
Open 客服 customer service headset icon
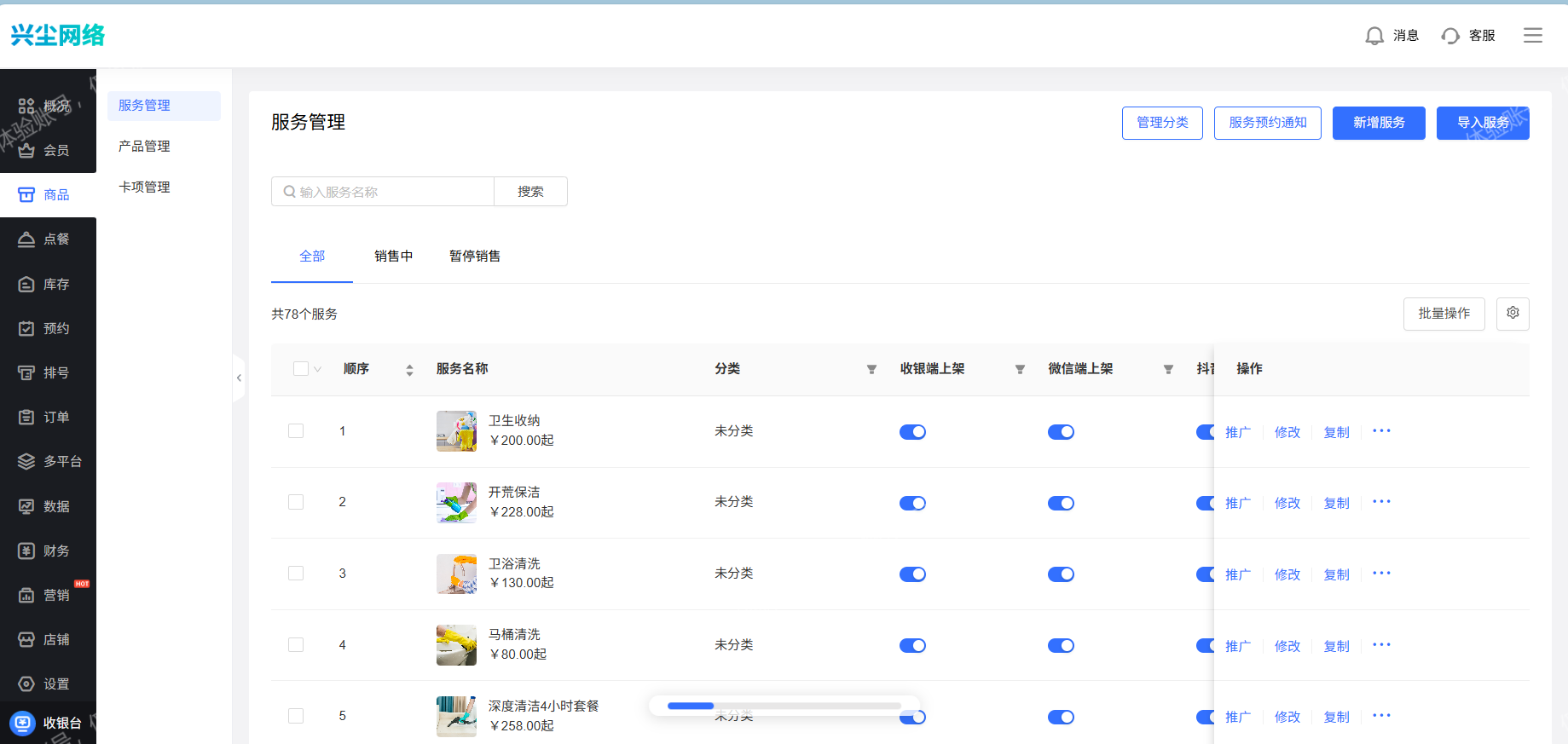[x=1450, y=36]
